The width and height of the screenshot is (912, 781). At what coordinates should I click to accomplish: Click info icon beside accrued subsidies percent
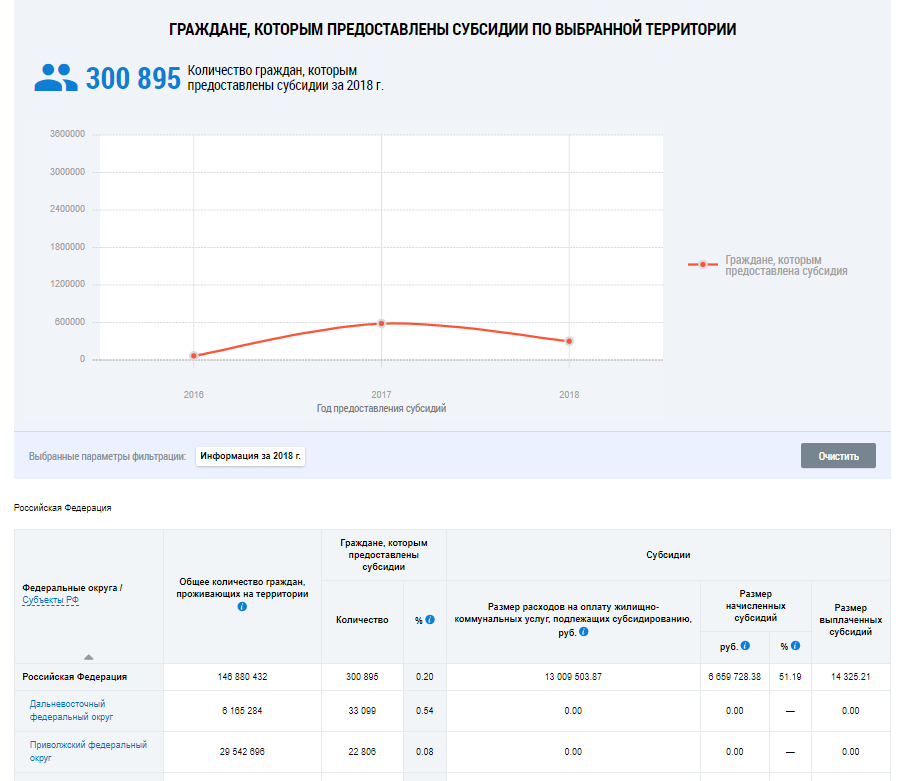(795, 646)
